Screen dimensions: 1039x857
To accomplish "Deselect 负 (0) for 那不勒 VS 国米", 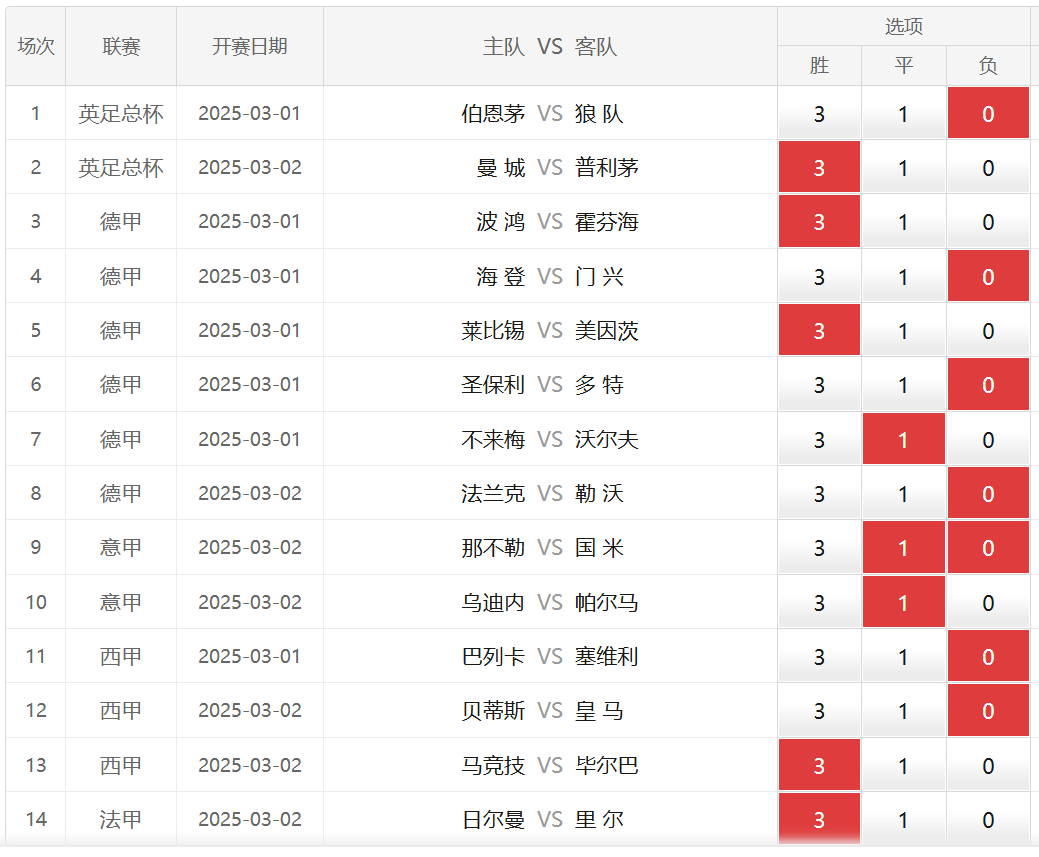I will 988,547.
